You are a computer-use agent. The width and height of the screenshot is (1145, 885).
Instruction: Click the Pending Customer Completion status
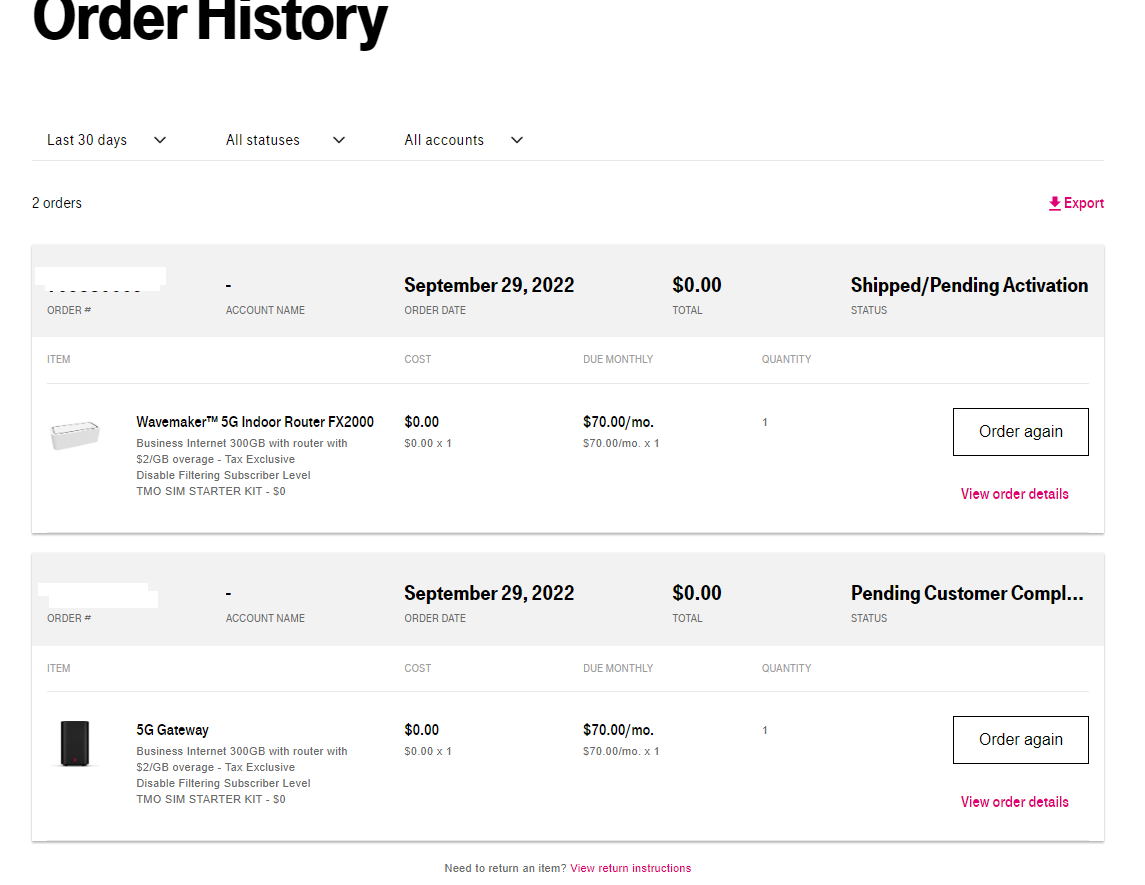968,593
